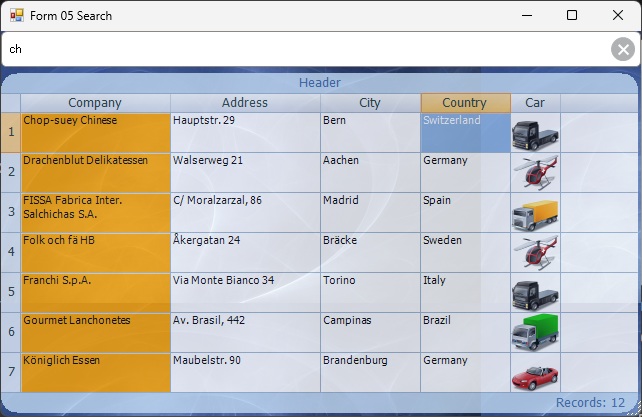Maximize the Form 05 Search window
Image resolution: width=642 pixels, height=417 pixels.
coord(572,16)
